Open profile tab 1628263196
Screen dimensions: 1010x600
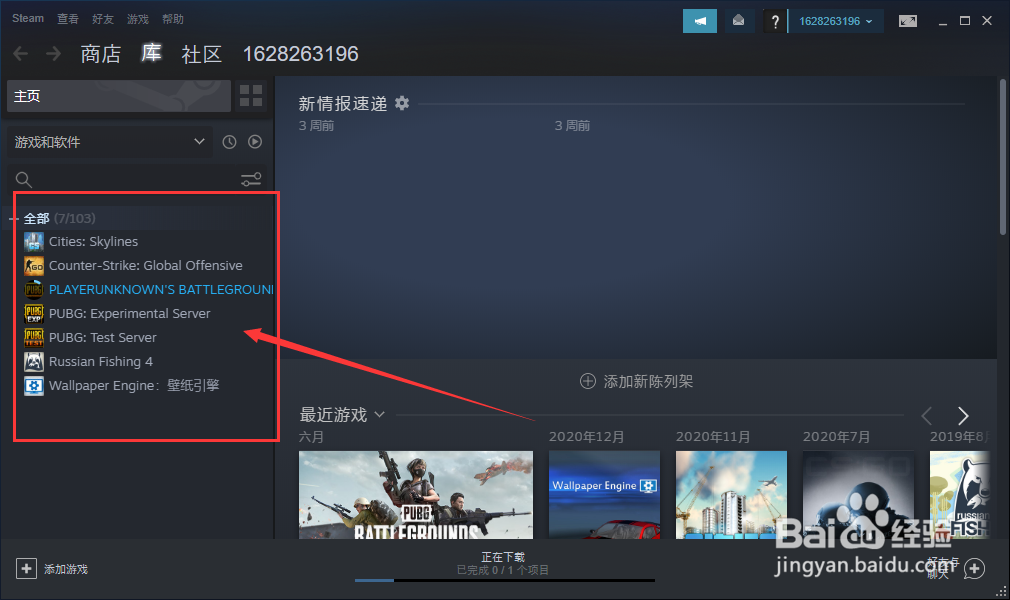click(x=300, y=54)
